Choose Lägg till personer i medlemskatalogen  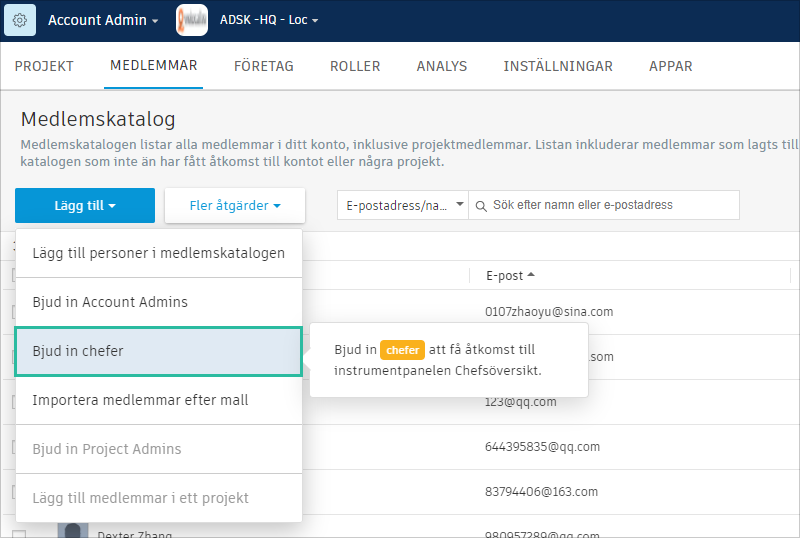pyautogui.click(x=159, y=253)
